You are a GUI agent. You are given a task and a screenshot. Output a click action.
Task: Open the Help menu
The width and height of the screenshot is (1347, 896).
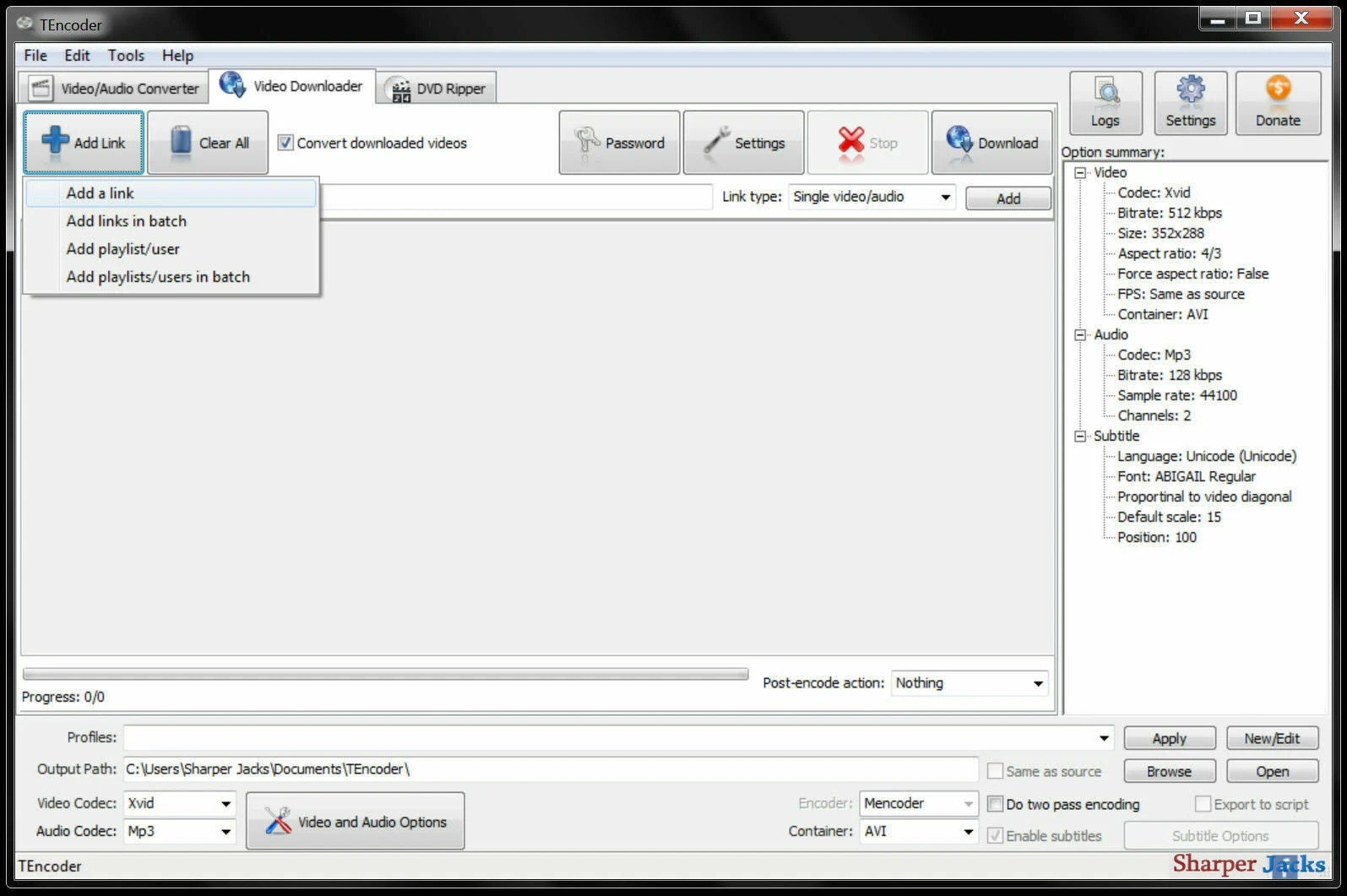point(177,56)
